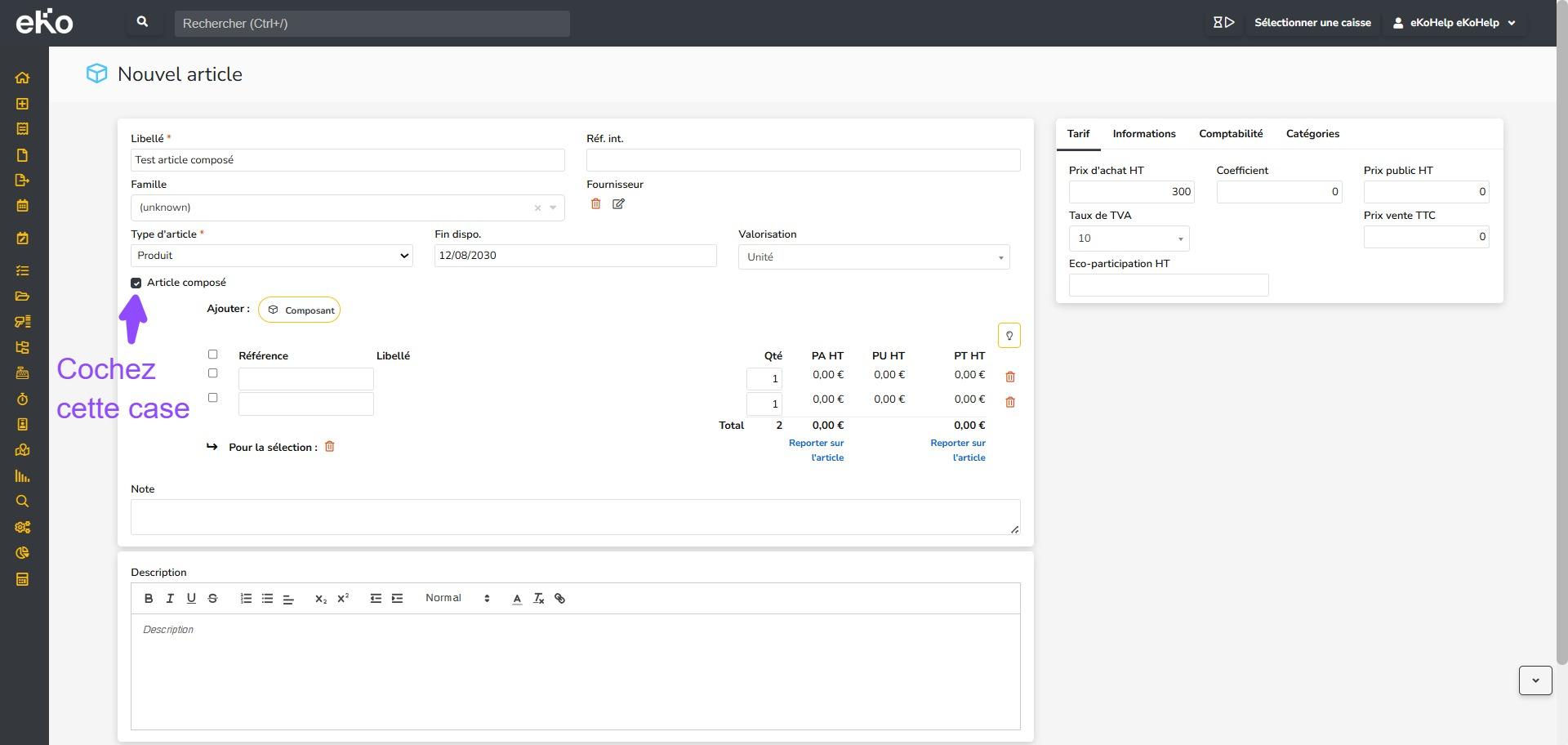Click the Libellé input field
The height and width of the screenshot is (745, 1568).
pos(347,160)
